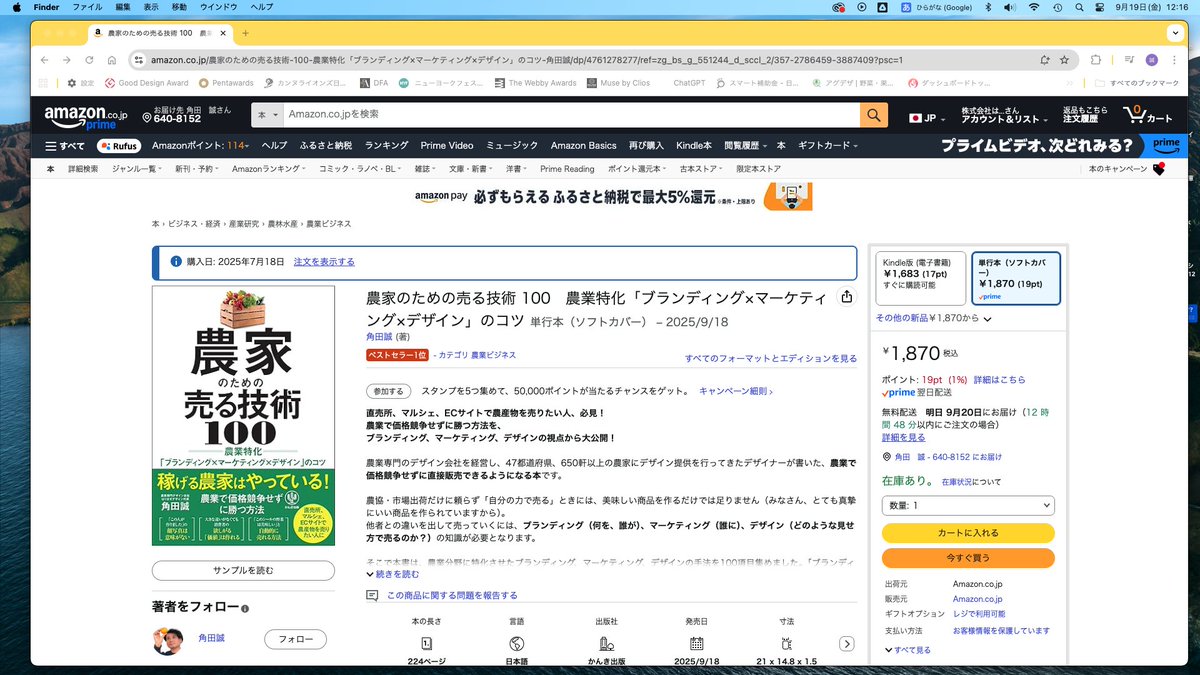Select the Kindle版 (電子書籍) format option

tap(921, 277)
